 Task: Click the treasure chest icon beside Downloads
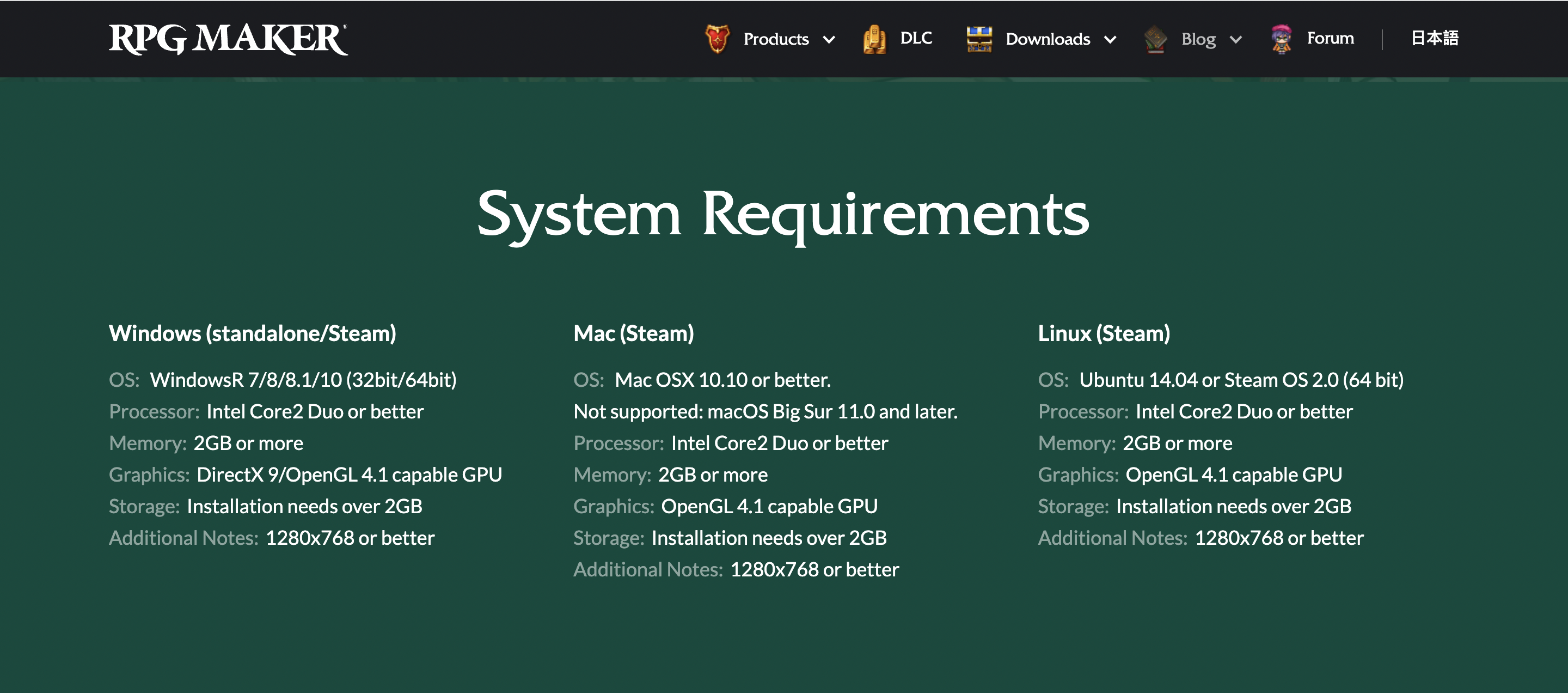pyautogui.click(x=979, y=39)
